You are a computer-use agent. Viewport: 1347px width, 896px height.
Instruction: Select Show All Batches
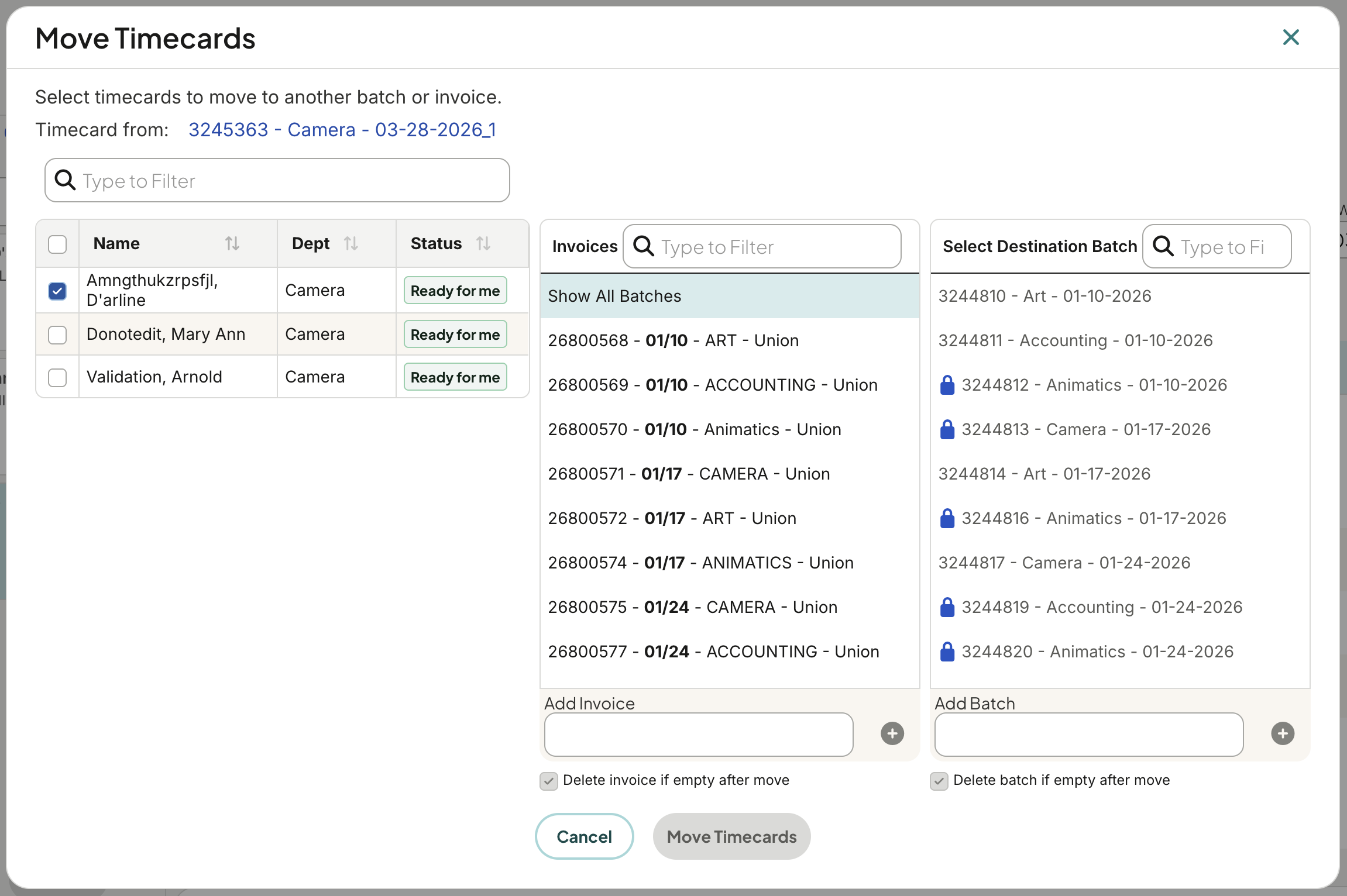point(730,296)
